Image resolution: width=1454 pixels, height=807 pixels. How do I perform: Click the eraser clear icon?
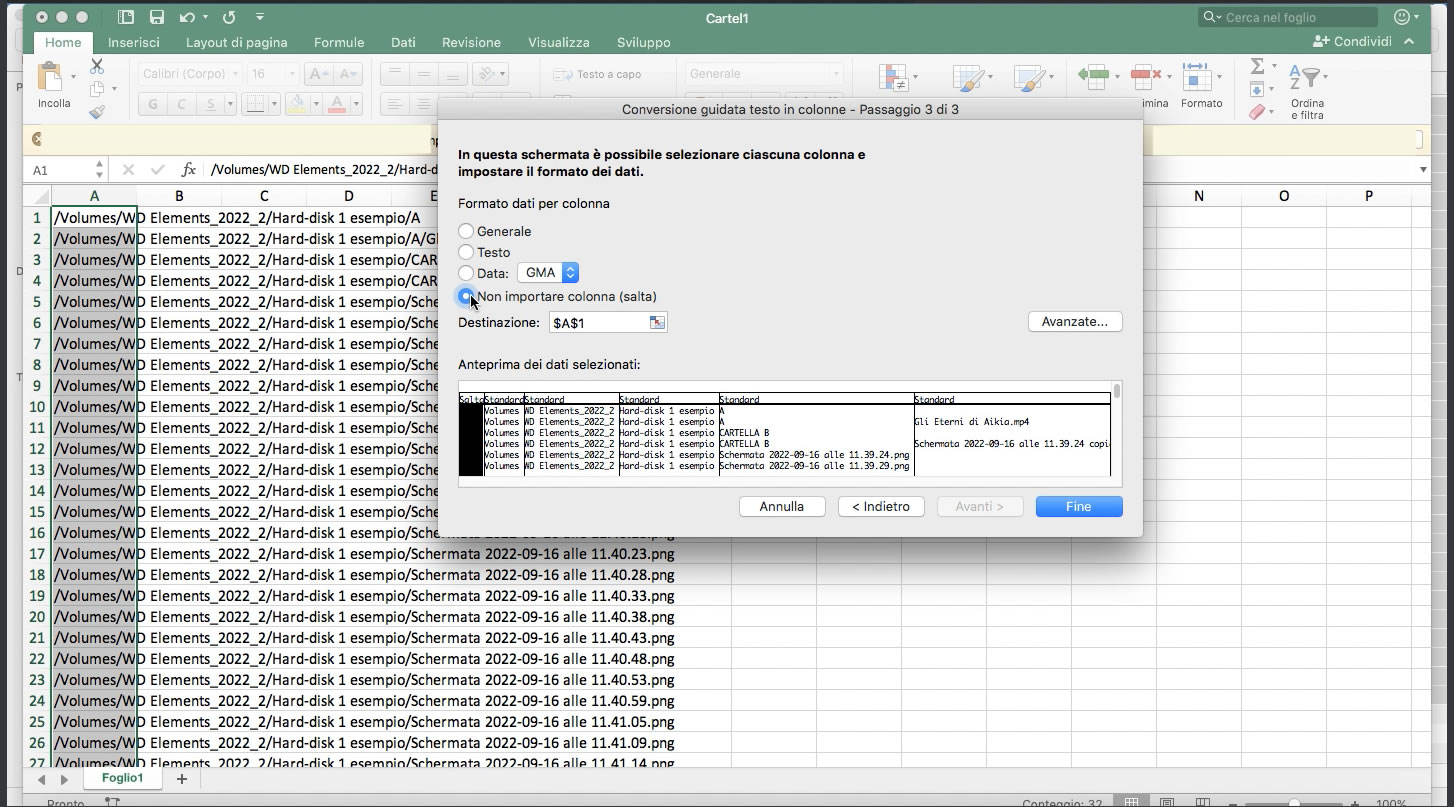pyautogui.click(x=1258, y=113)
